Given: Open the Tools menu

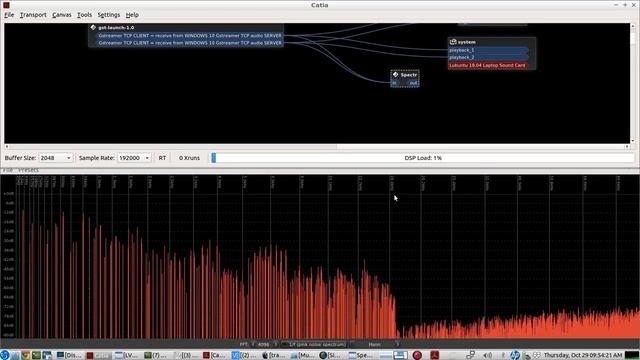Looking at the screenshot, I should pyautogui.click(x=84, y=15).
